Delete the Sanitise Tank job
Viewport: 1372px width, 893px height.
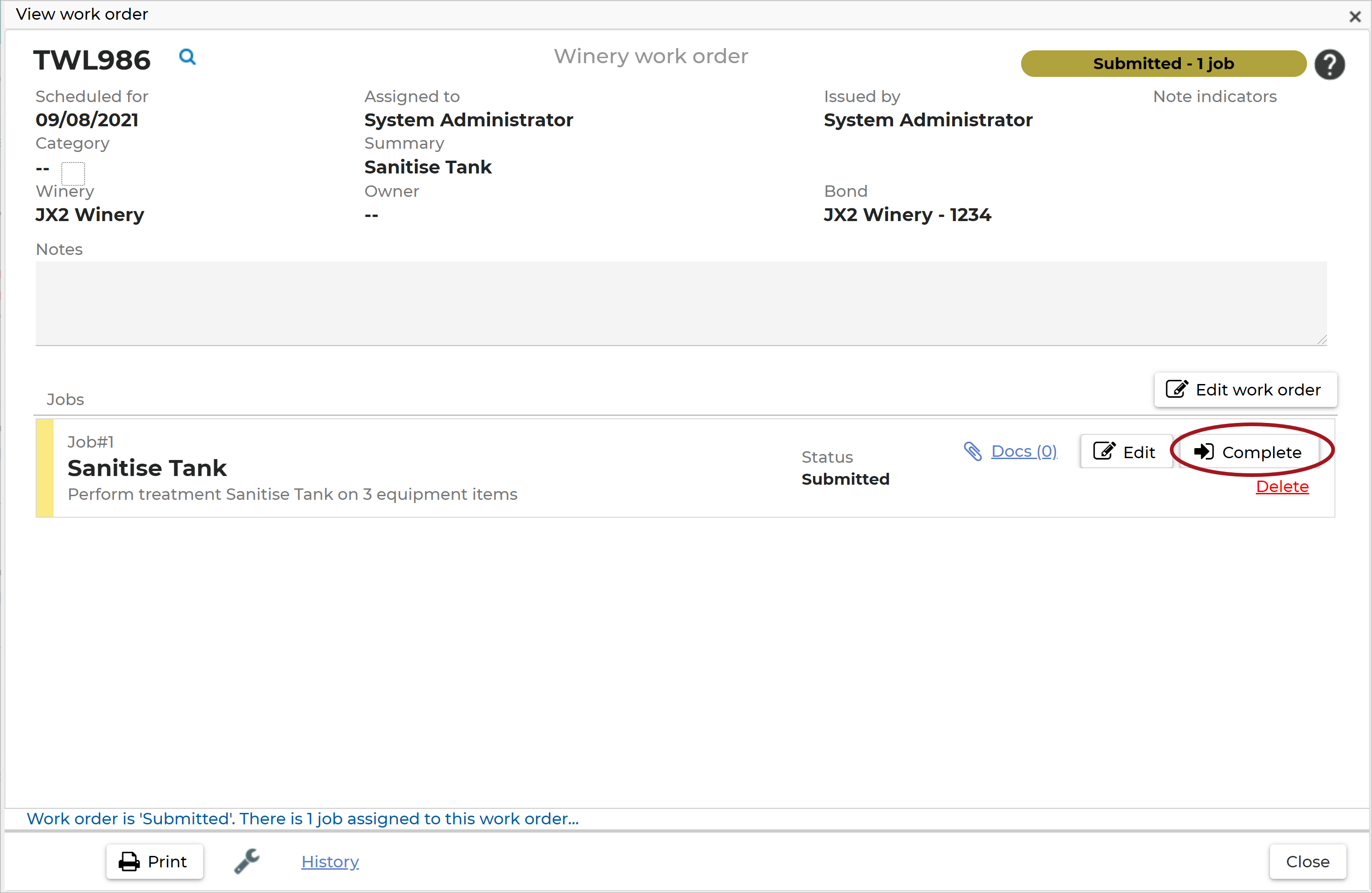tap(1282, 486)
